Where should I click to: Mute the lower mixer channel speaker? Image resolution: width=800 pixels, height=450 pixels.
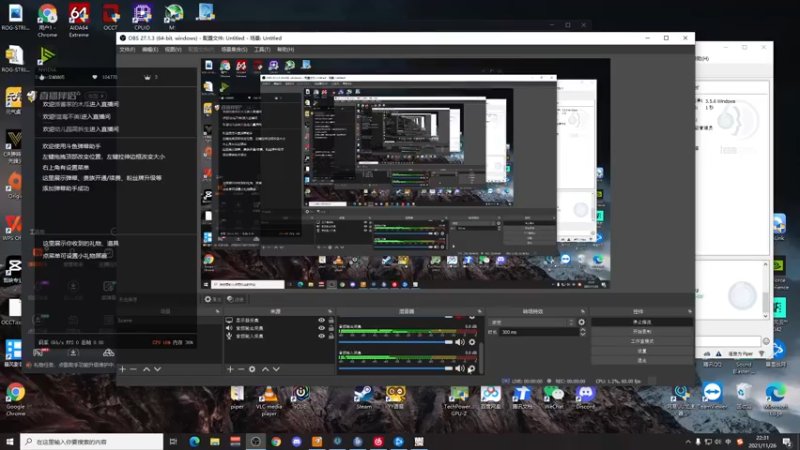coord(460,368)
